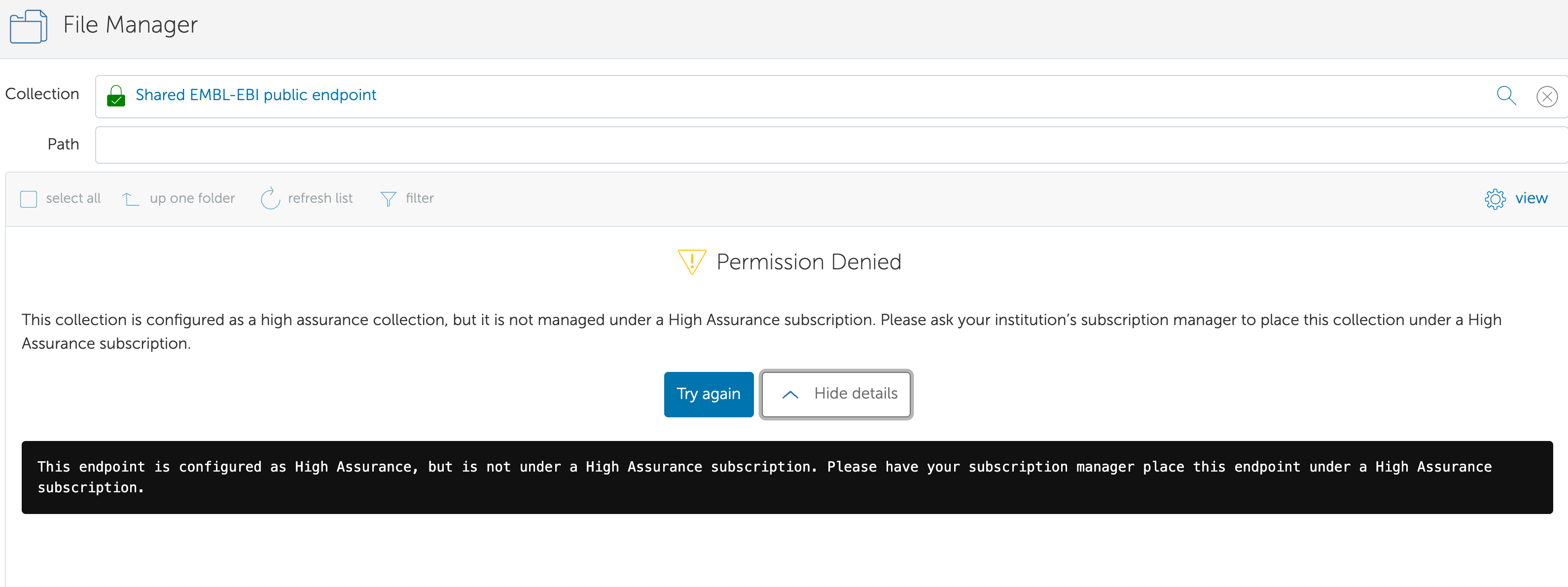
Task: Click the yellow warning triangle icon
Action: tap(691, 262)
